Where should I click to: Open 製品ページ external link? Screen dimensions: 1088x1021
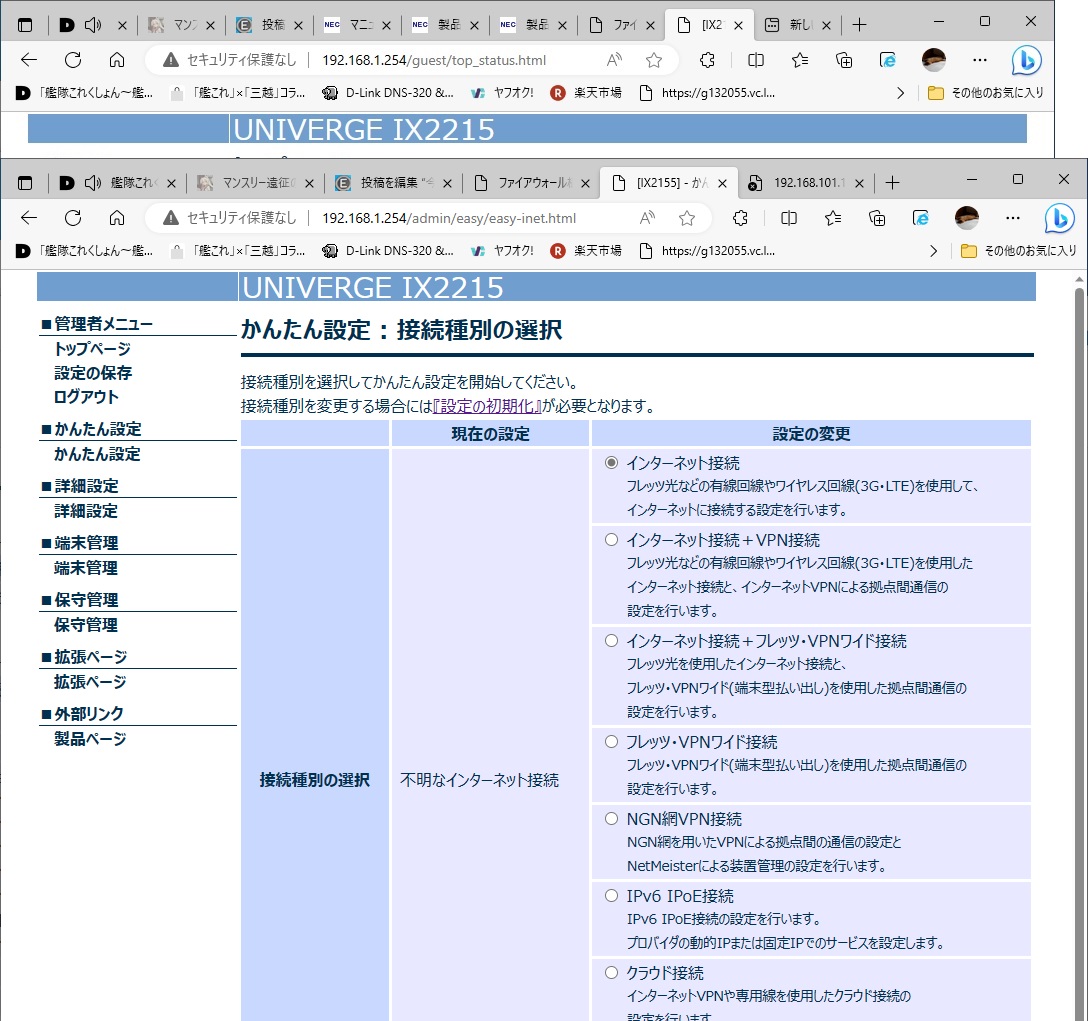point(90,739)
